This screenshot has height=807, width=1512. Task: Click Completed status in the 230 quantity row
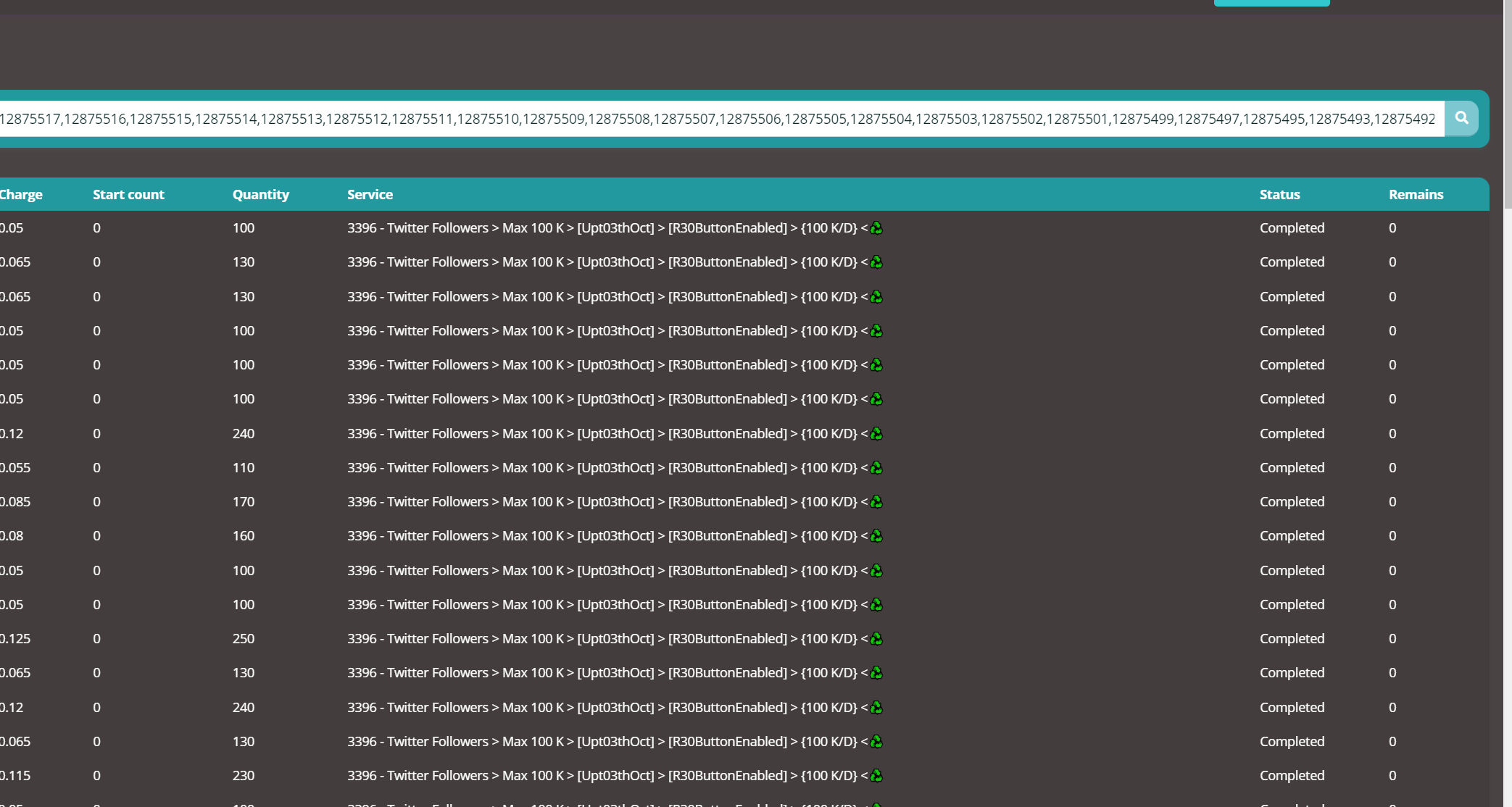pos(1292,775)
